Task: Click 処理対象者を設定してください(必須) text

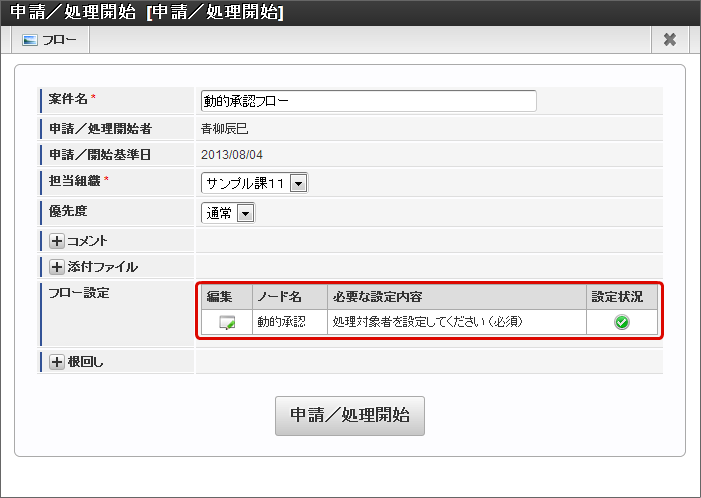Action: [427, 322]
